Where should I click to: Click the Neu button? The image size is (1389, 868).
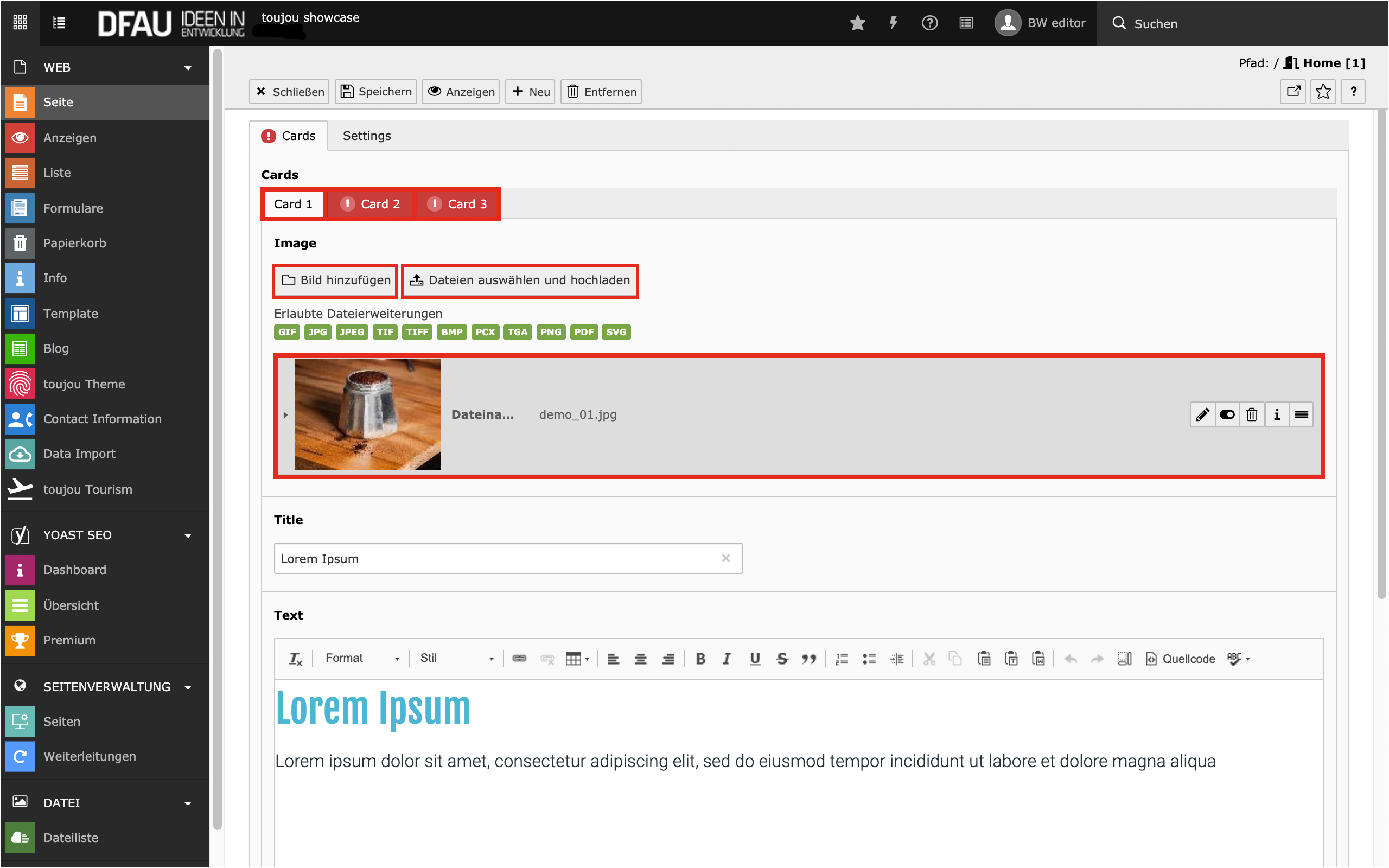530,92
